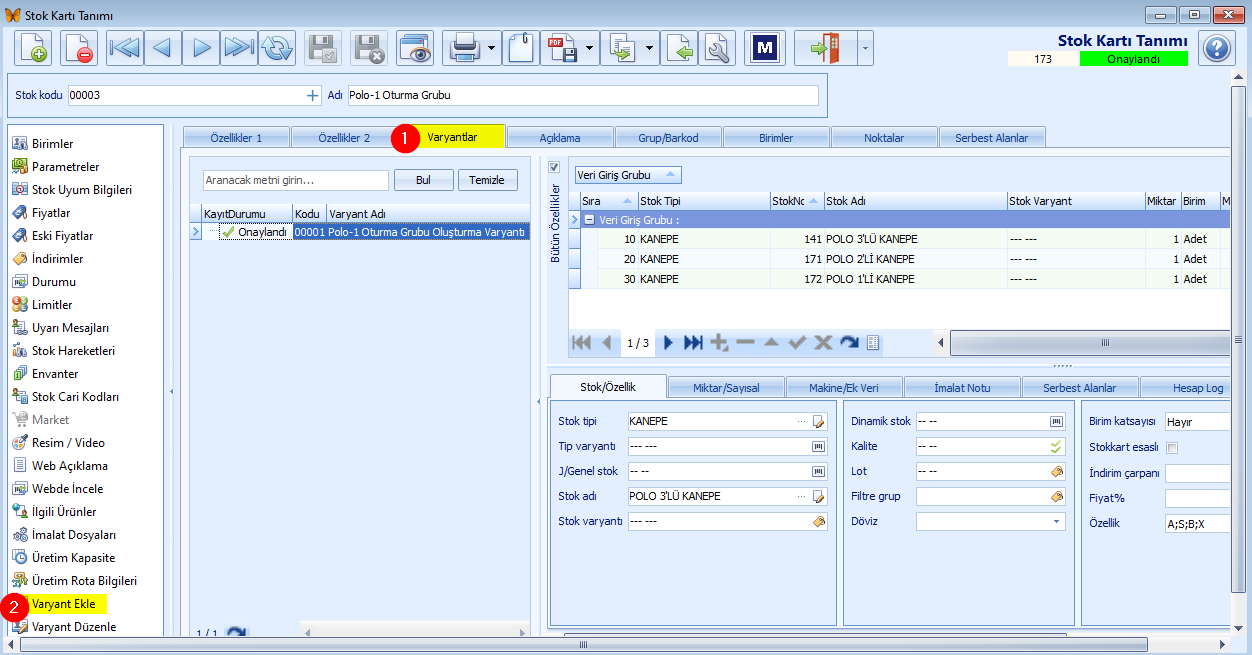Click Stok varyantı tag lookup icon
Viewport: 1252px width, 655px height.
tap(818, 521)
